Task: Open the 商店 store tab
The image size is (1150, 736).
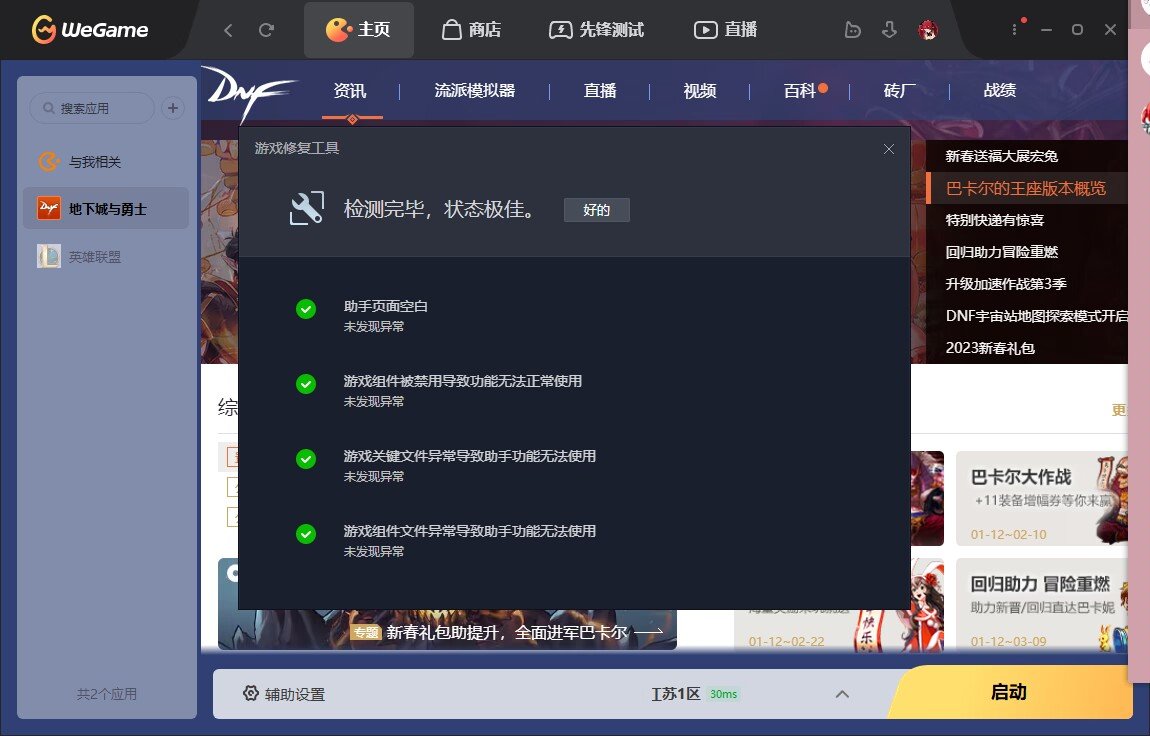Action: (x=472, y=30)
